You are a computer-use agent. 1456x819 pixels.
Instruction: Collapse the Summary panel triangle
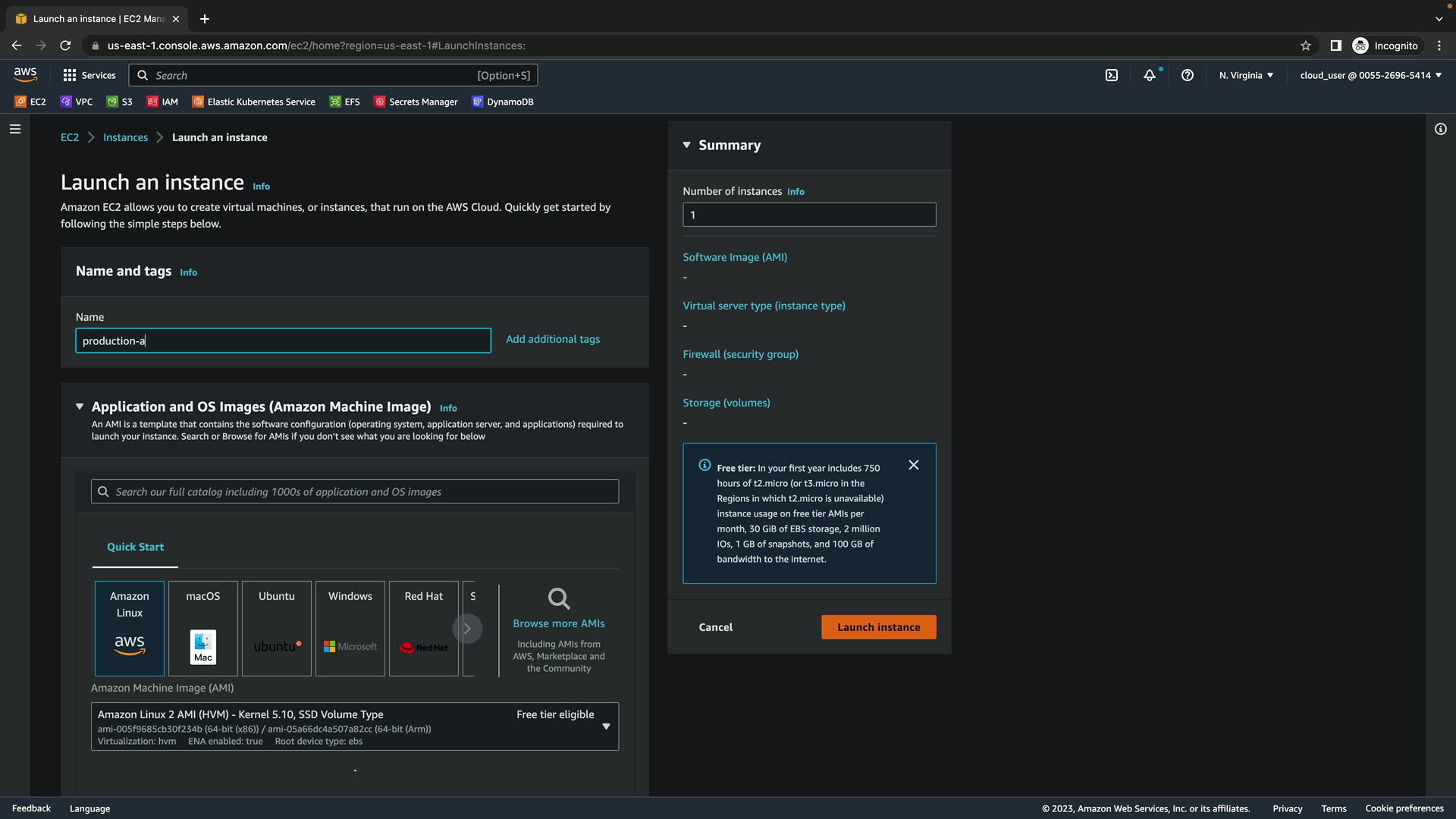(x=686, y=145)
